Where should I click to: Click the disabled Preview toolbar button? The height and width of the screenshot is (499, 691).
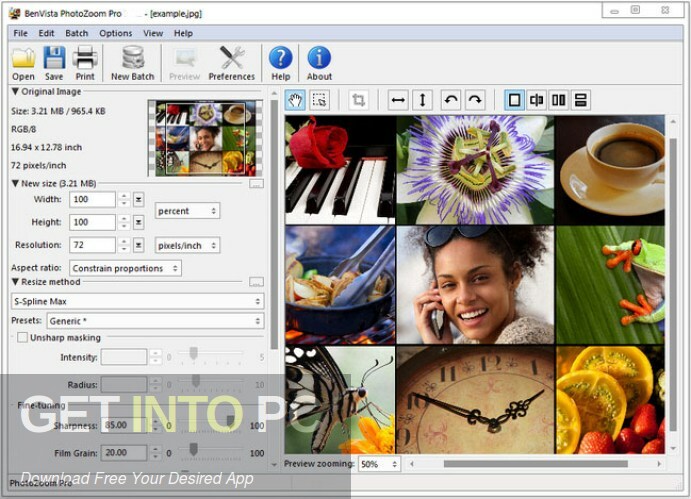click(184, 63)
